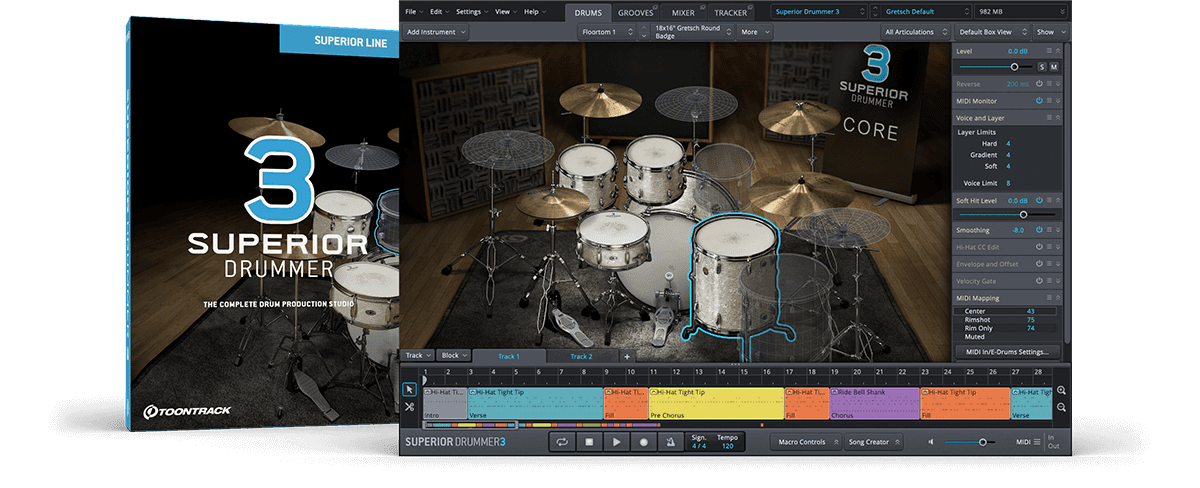The width and height of the screenshot is (1200, 488).
Task: Open the MIDI Mapping section menu icon
Action: (1048, 298)
